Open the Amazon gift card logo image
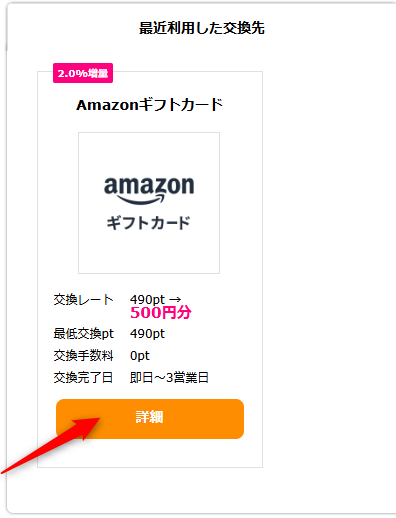This screenshot has width=396, height=518. [149, 203]
